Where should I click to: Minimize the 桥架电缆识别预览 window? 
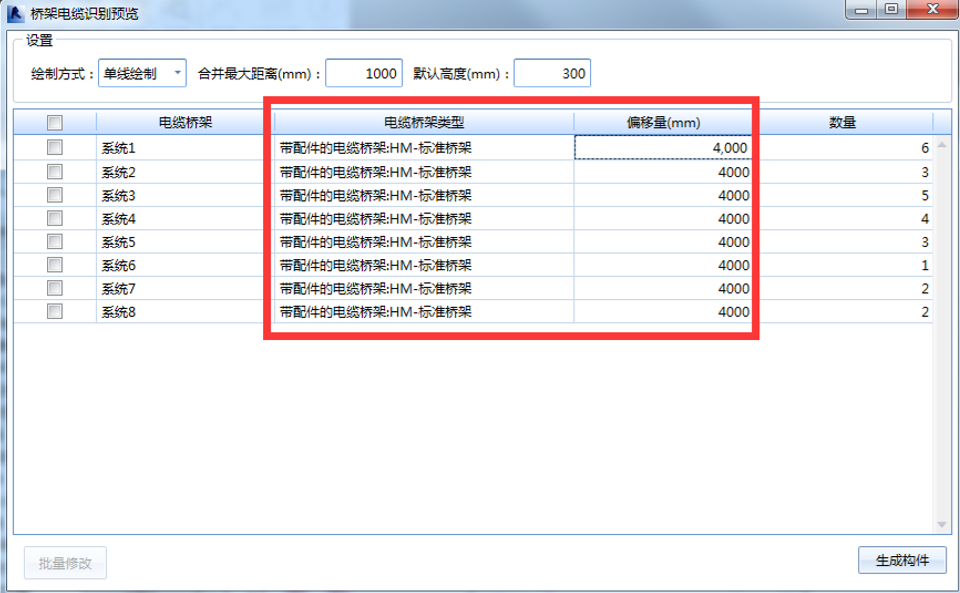pyautogui.click(x=861, y=9)
